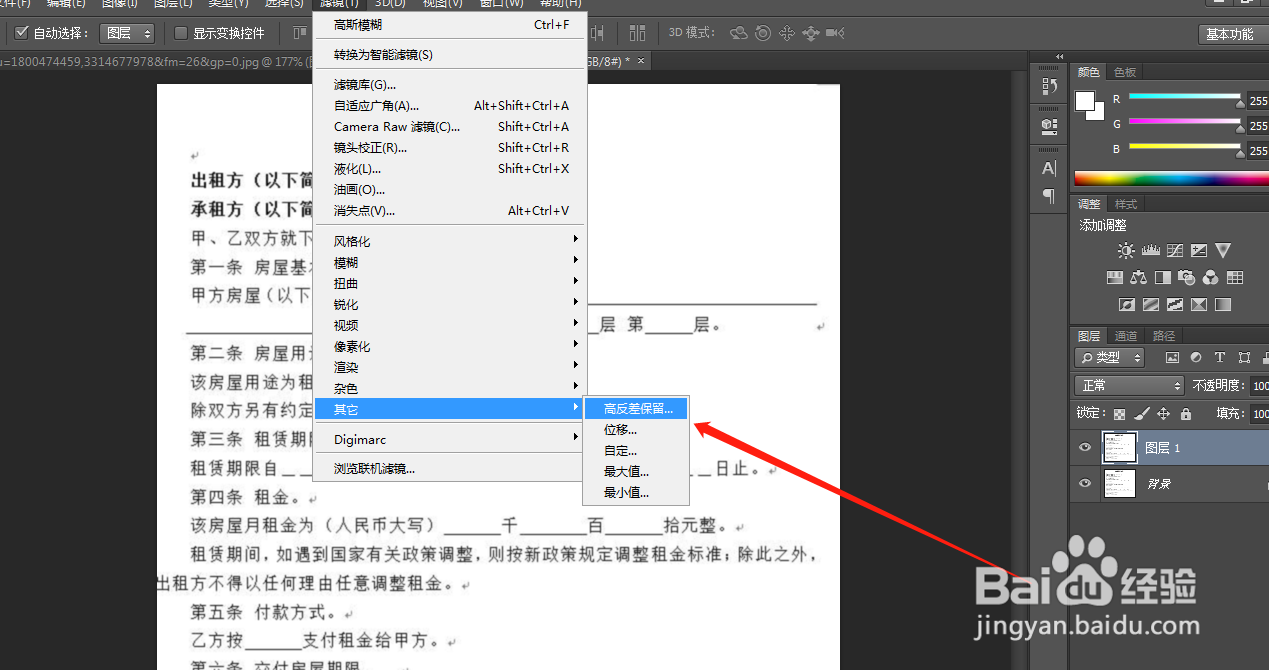The image size is (1269, 670).
Task: Add a Levels adjustment (histogram icon)
Action: 1150,251
